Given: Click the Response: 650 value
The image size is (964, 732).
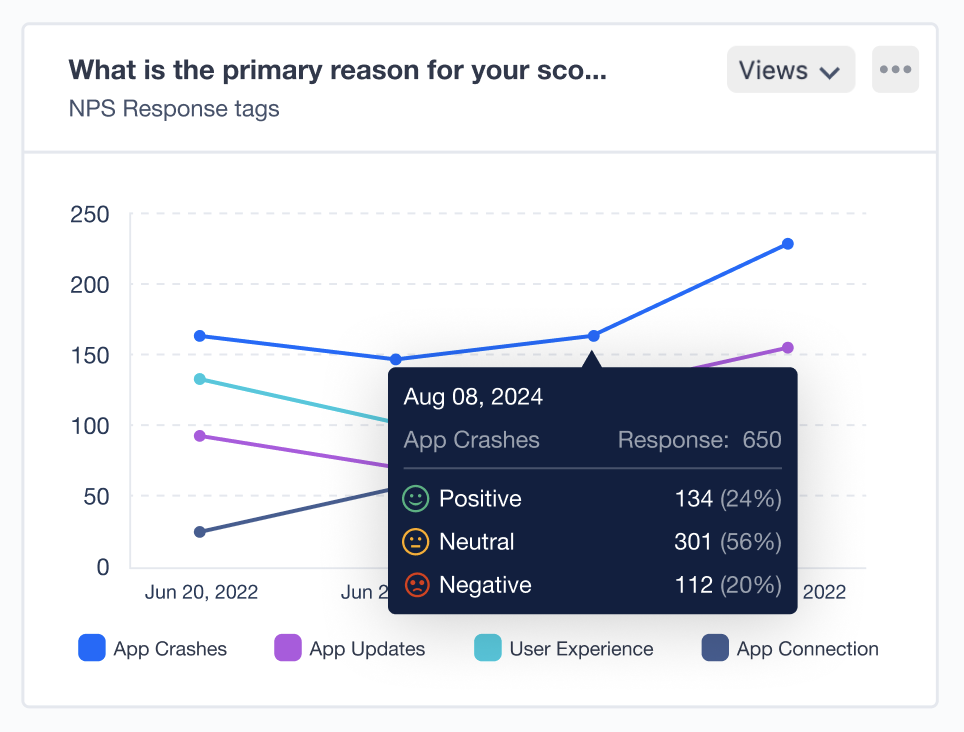Looking at the screenshot, I should [698, 440].
